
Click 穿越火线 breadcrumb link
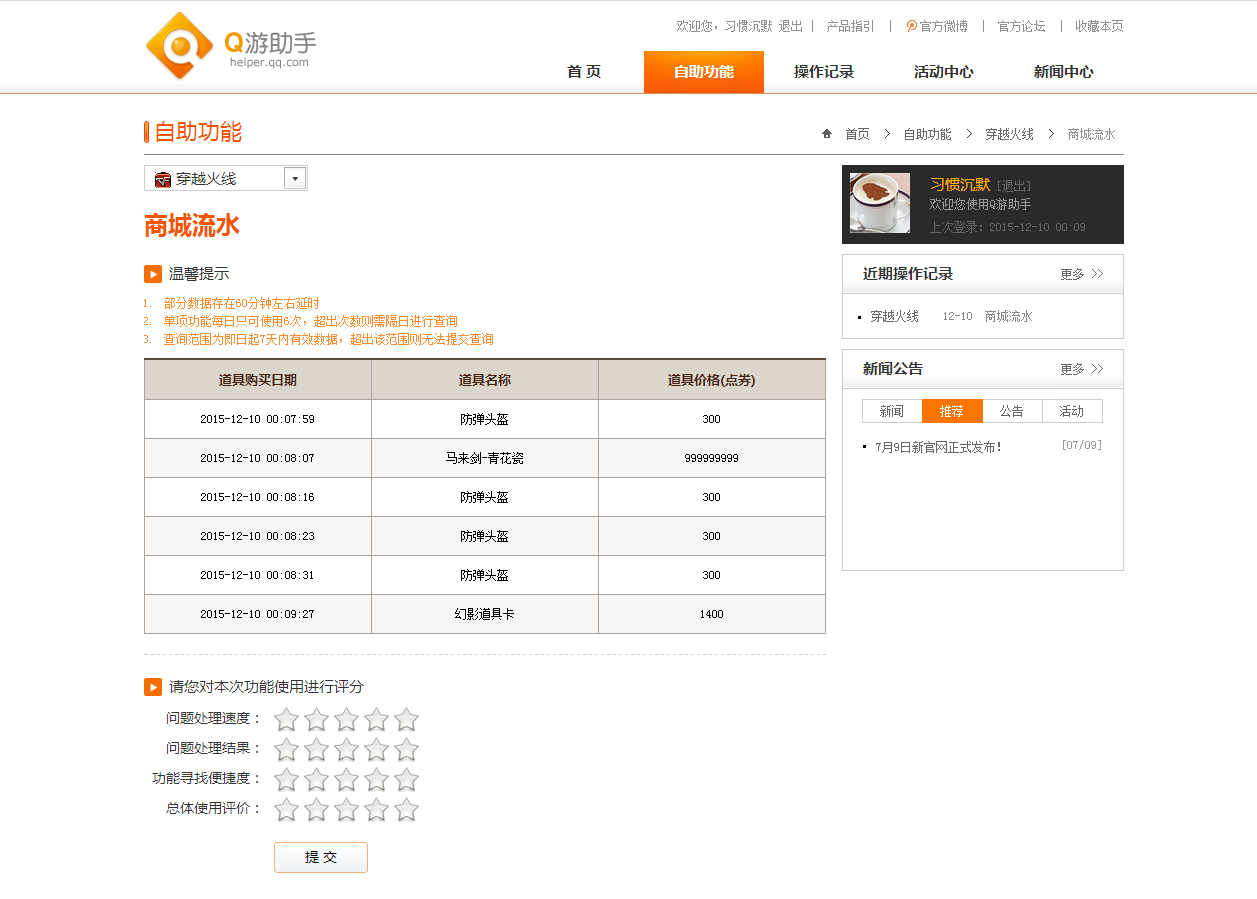[x=1010, y=134]
